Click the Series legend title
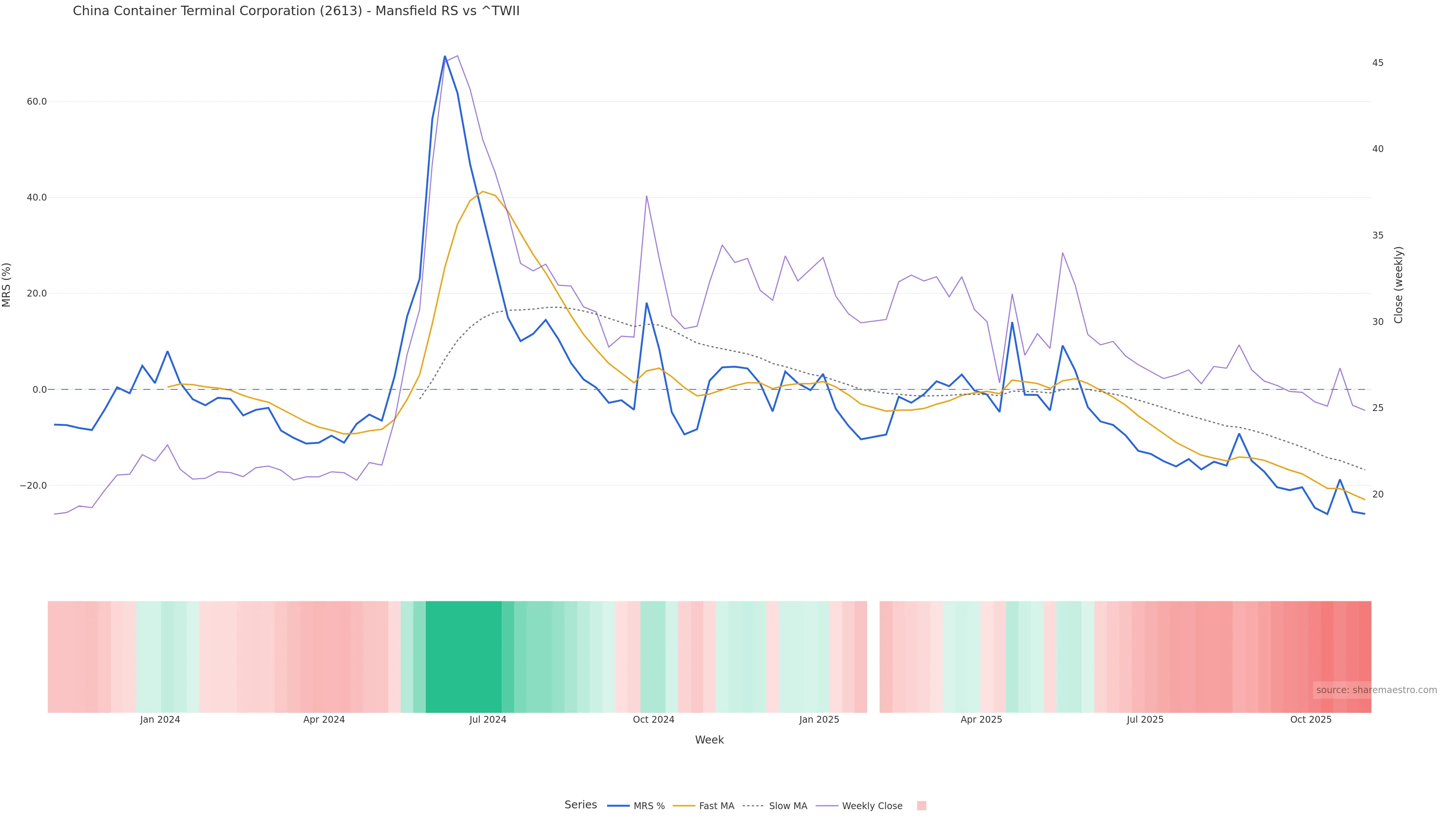Image resolution: width=1456 pixels, height=819 pixels. (581, 804)
